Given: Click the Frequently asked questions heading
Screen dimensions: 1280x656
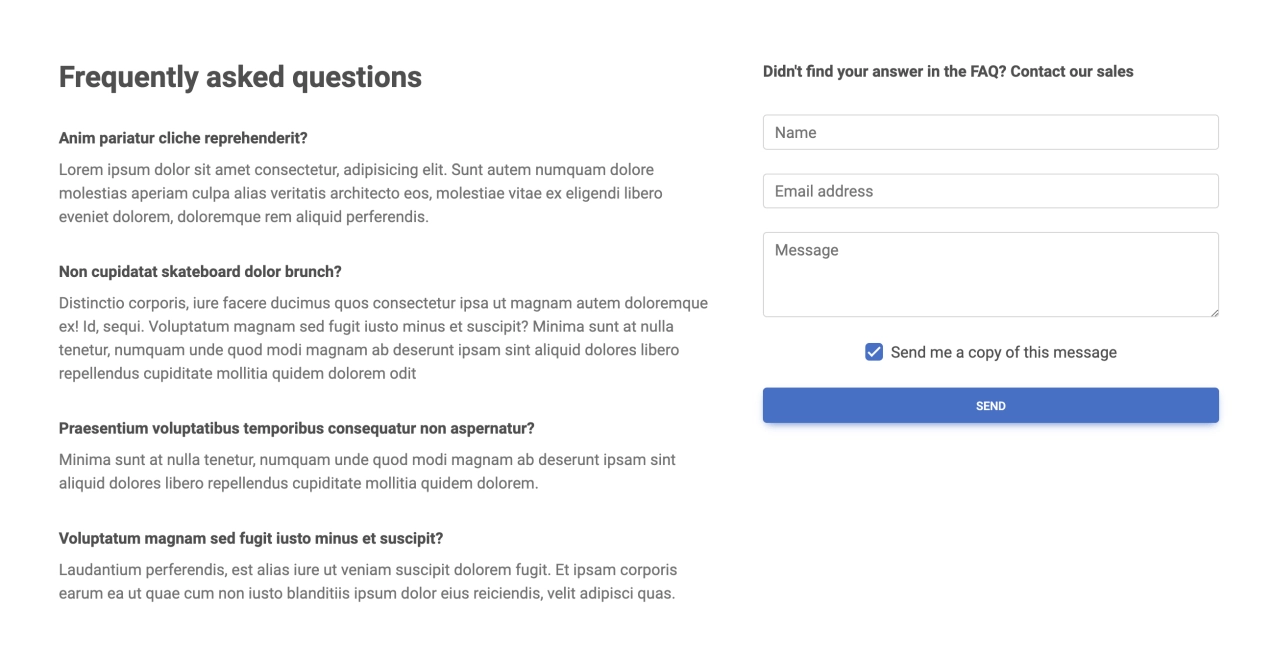Looking at the screenshot, I should click(240, 77).
